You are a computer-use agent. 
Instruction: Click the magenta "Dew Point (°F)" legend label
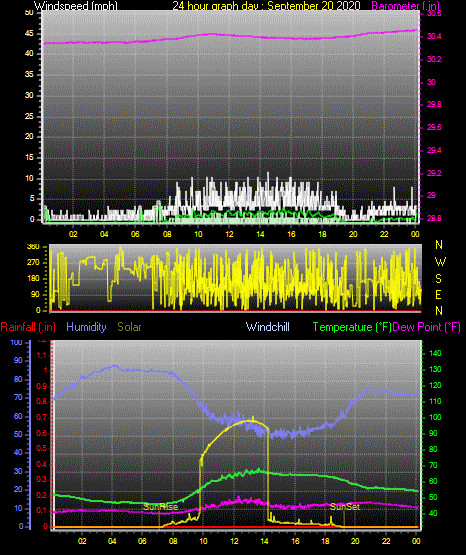click(427, 327)
